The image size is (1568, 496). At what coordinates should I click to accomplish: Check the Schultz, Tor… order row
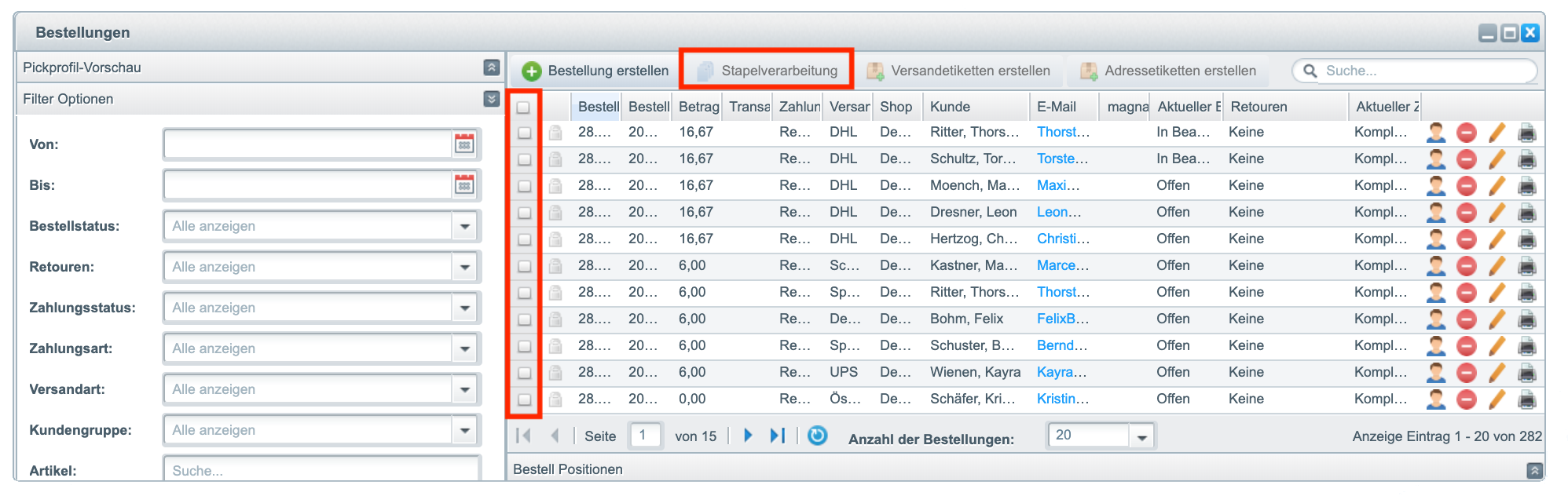(524, 160)
